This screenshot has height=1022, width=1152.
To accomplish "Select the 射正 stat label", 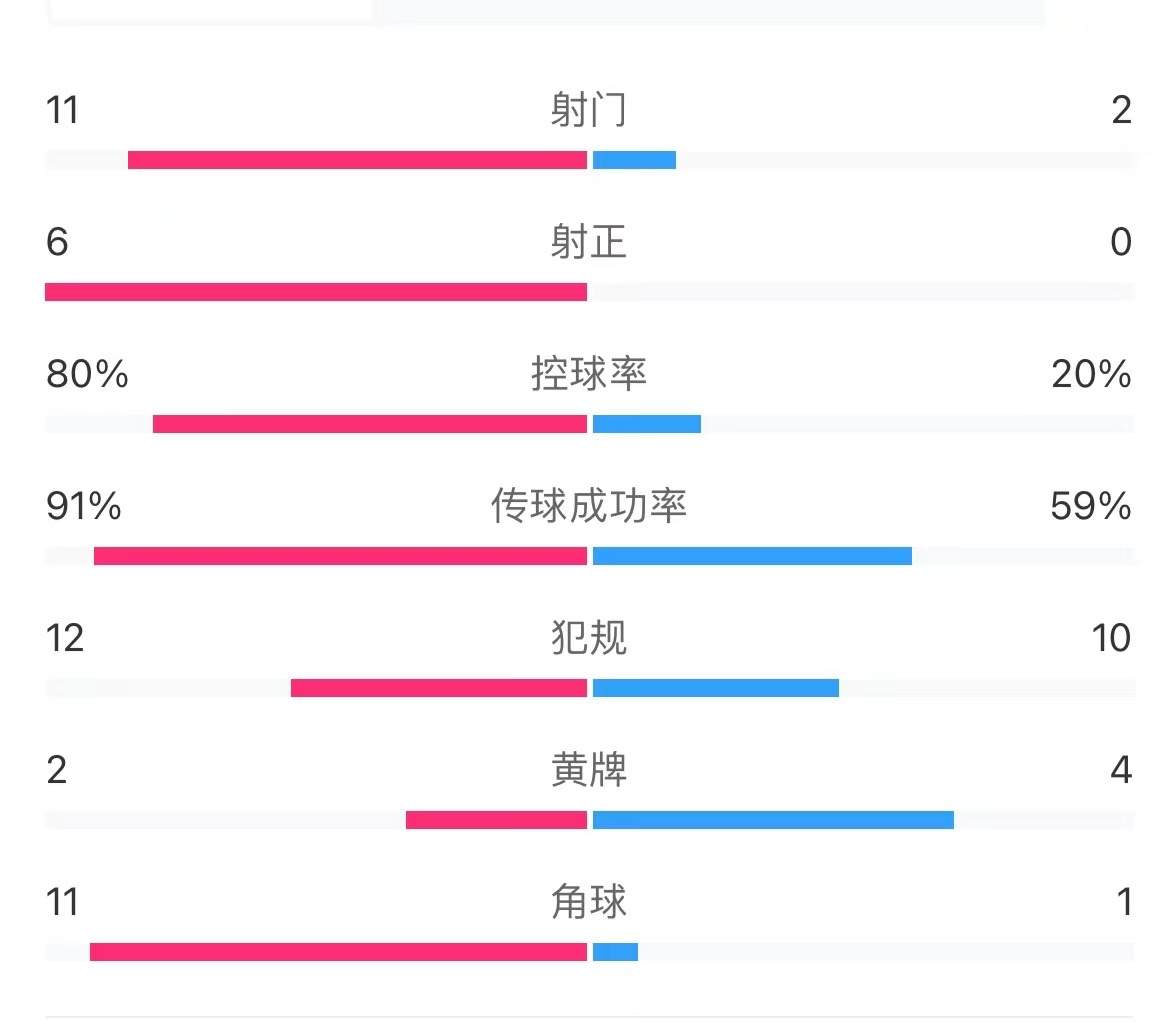I will [x=588, y=242].
